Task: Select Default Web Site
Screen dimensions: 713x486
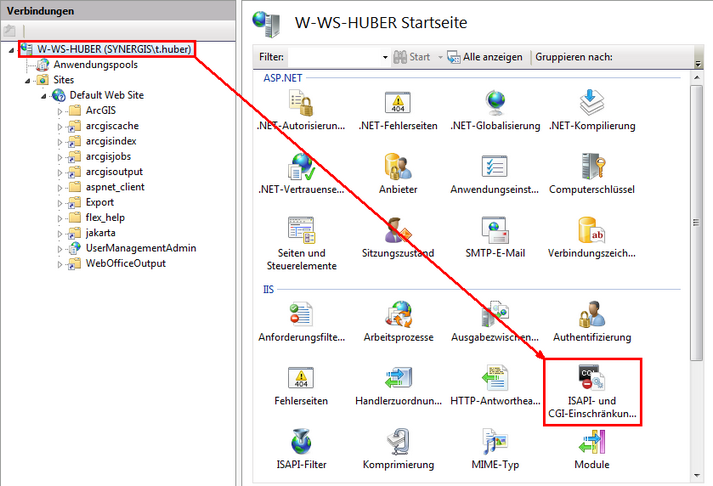Action: (x=106, y=95)
